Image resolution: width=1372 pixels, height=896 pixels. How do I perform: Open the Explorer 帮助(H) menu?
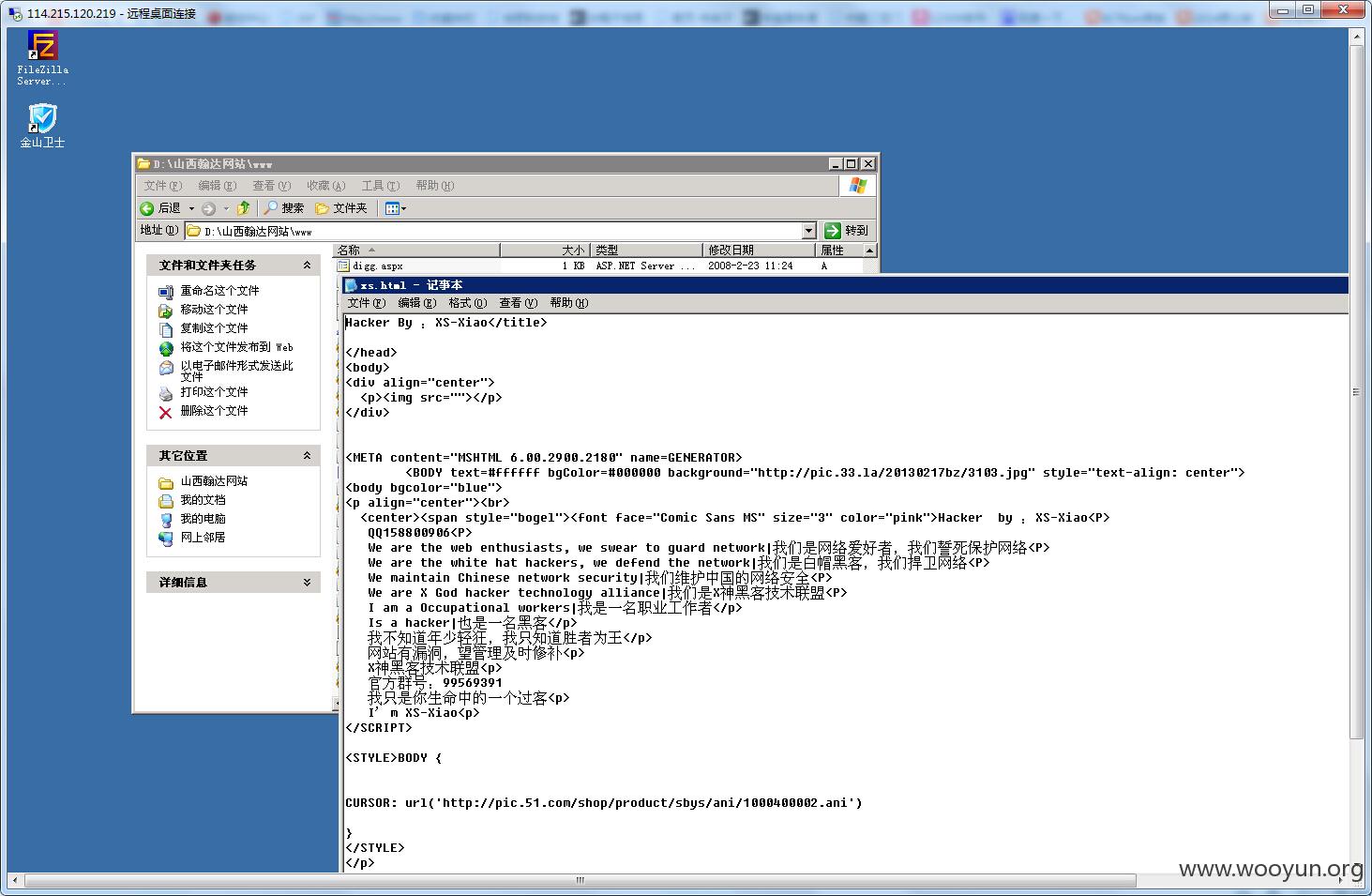435,186
